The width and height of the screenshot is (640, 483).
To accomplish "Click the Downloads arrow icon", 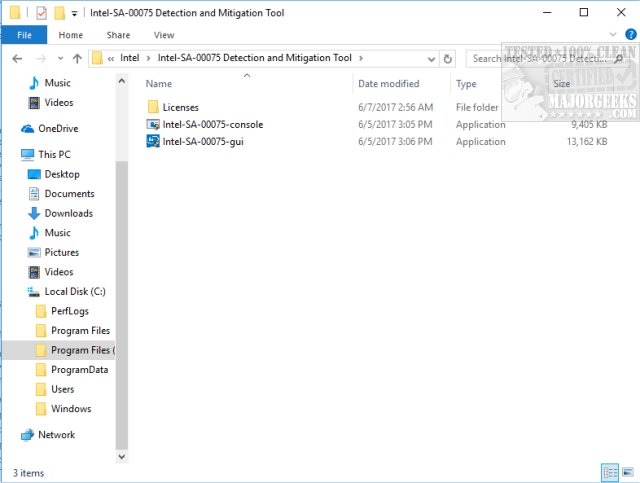I will tap(34, 214).
